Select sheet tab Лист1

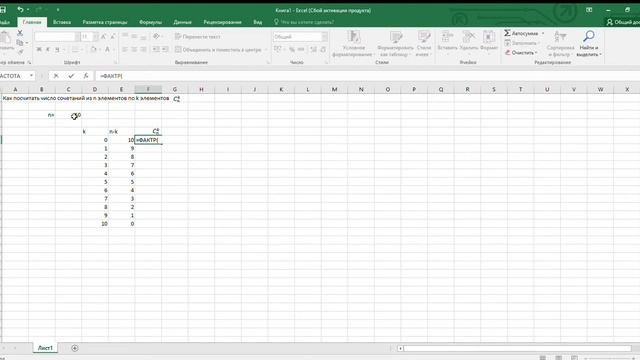click(x=45, y=348)
